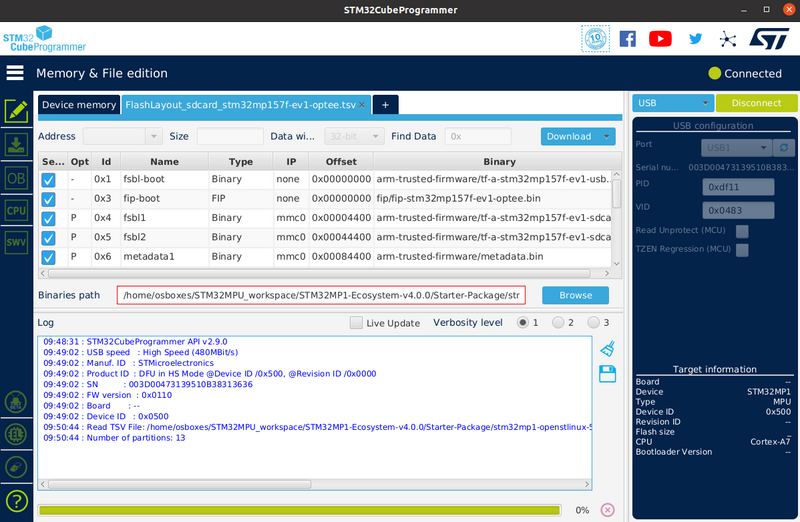
Task: Click the ST logo
Action: point(770,39)
